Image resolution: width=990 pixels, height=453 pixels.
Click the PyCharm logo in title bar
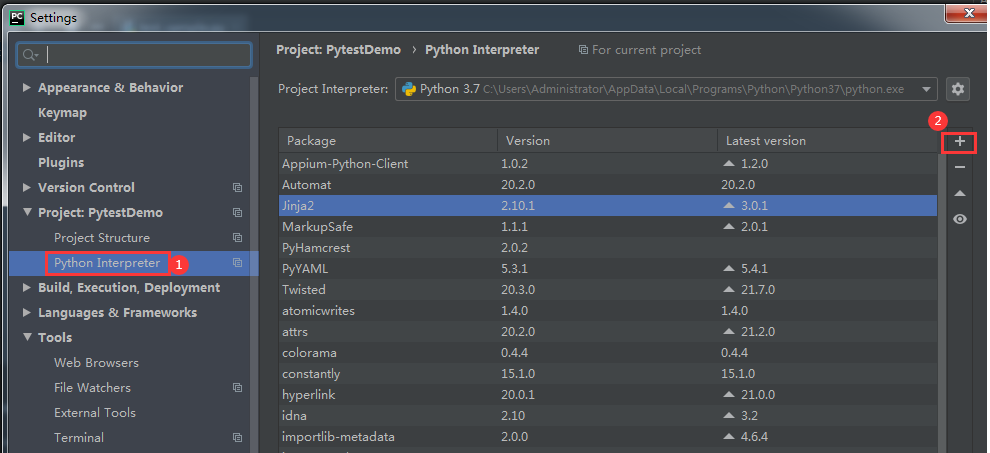[17, 18]
